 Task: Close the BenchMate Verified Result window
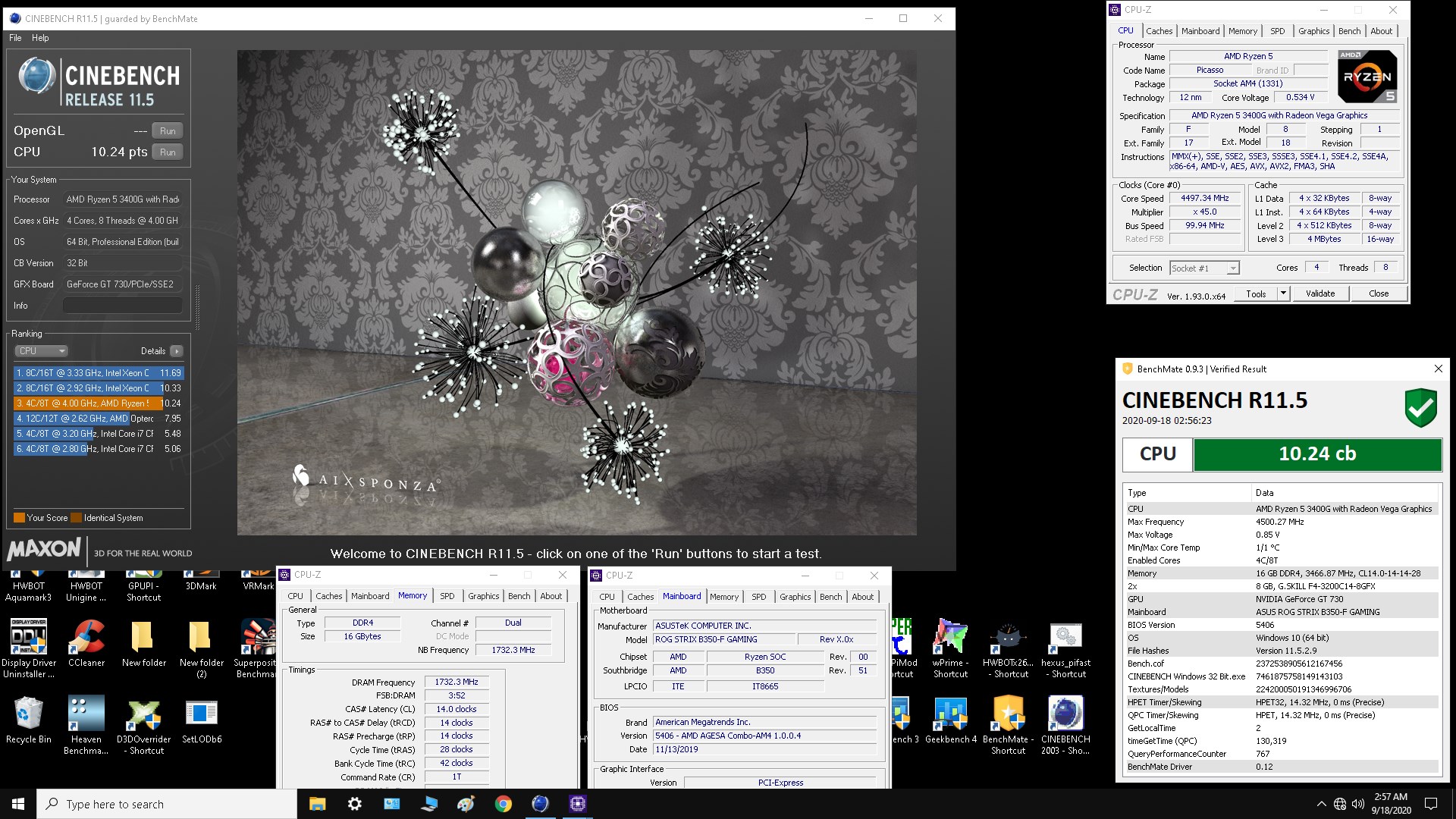click(x=1438, y=369)
